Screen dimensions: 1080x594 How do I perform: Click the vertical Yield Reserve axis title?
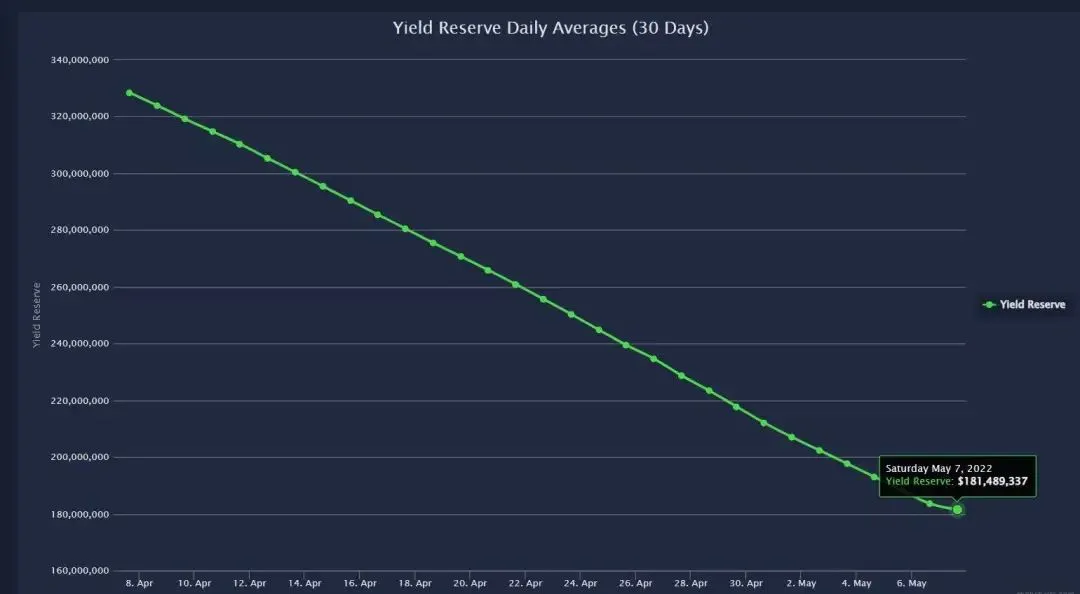(37, 315)
